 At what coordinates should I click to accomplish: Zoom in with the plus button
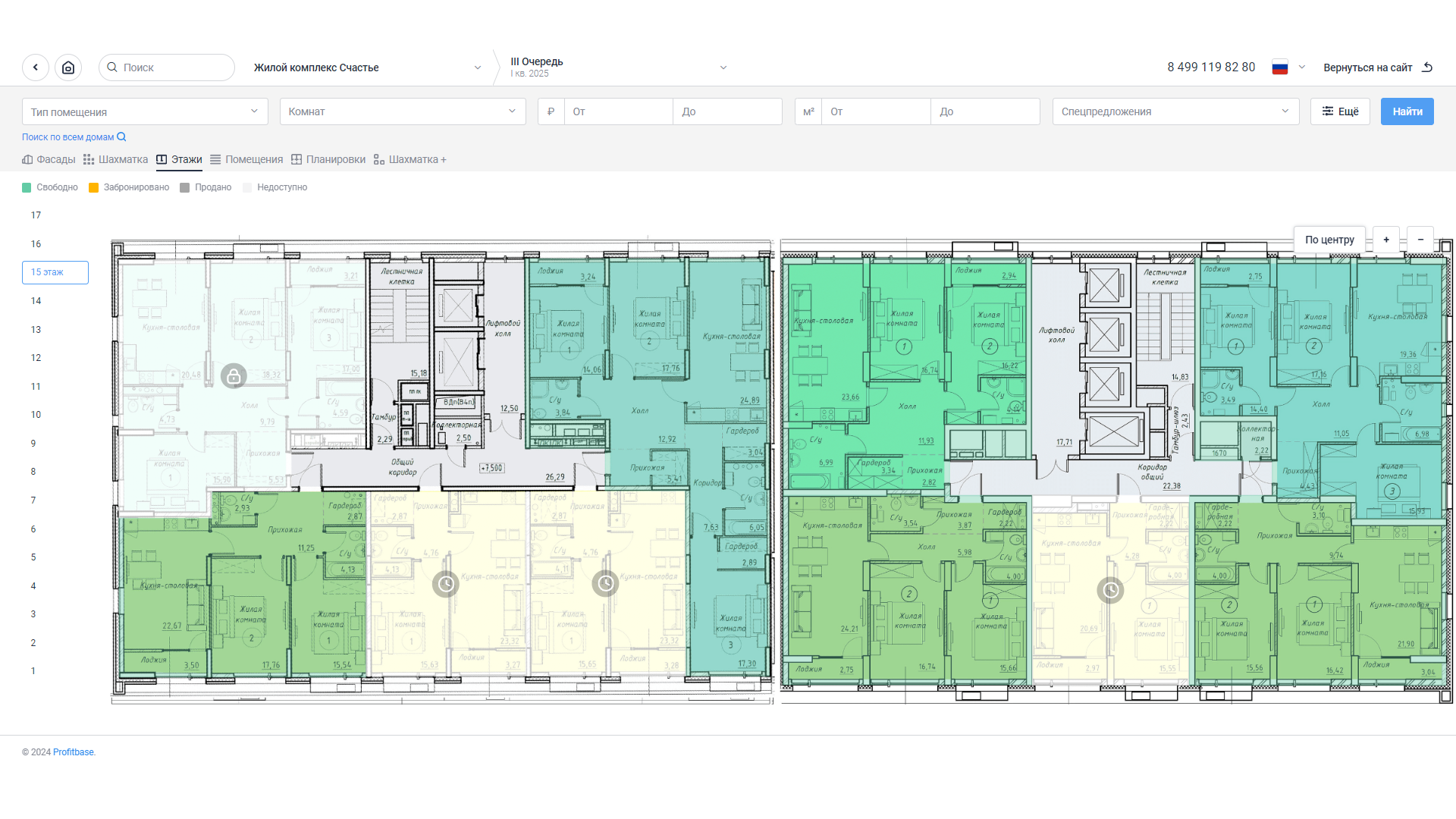point(1386,240)
